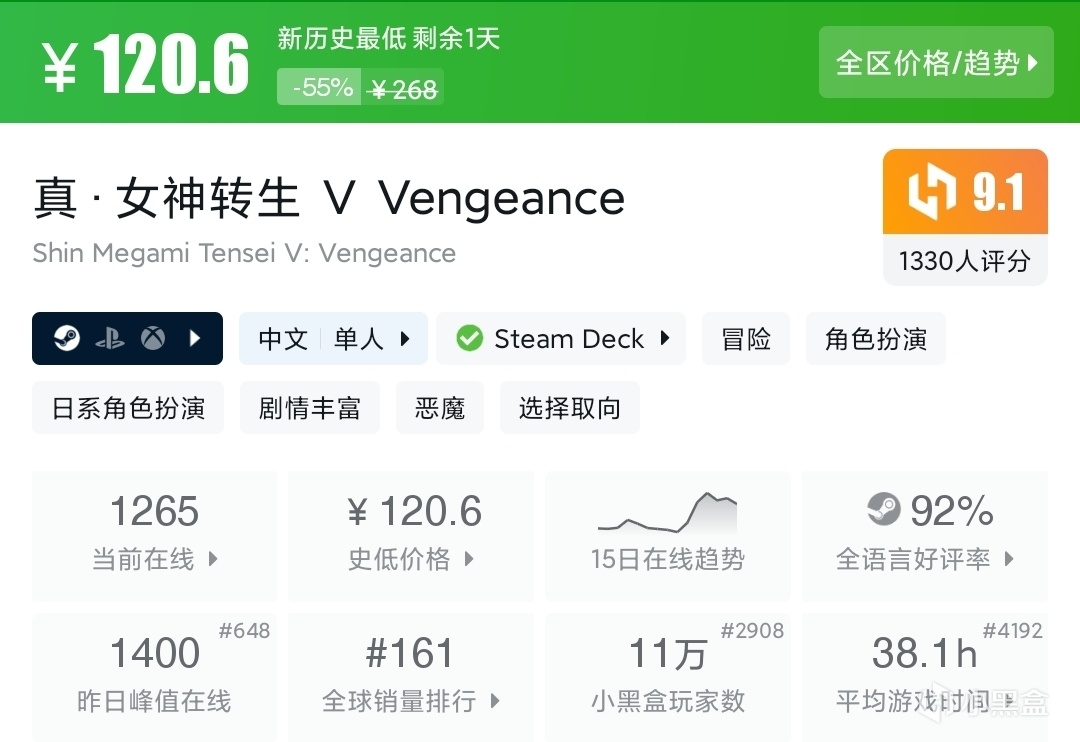Click the PlayStation platform icon

110,339
